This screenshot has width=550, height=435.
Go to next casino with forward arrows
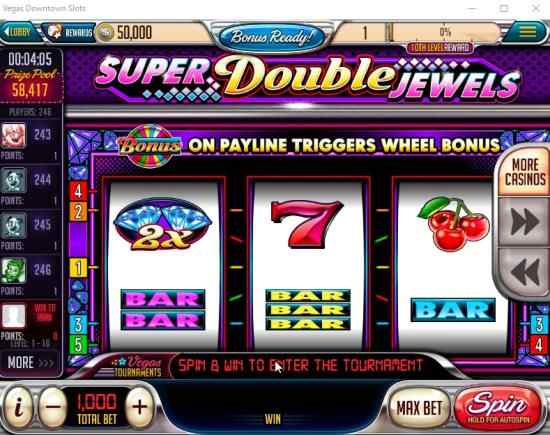(x=524, y=221)
